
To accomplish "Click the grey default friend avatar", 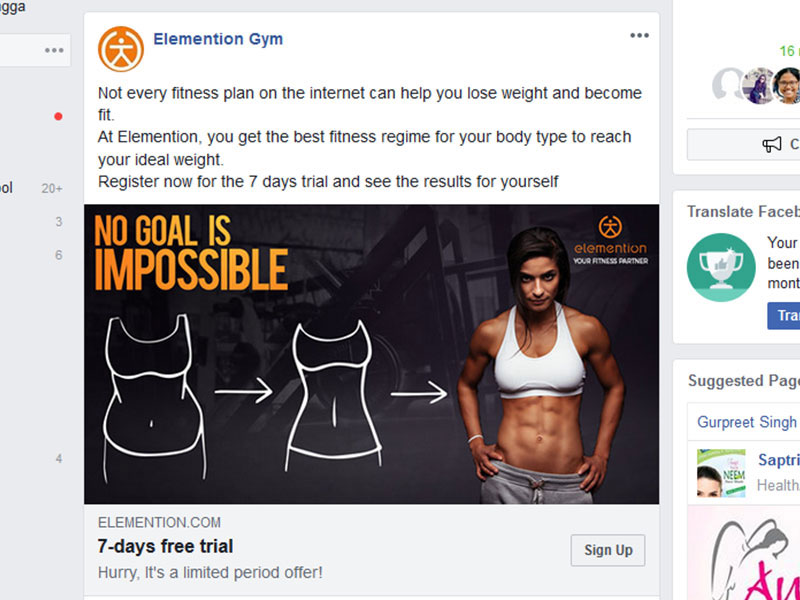I will tap(727, 84).
